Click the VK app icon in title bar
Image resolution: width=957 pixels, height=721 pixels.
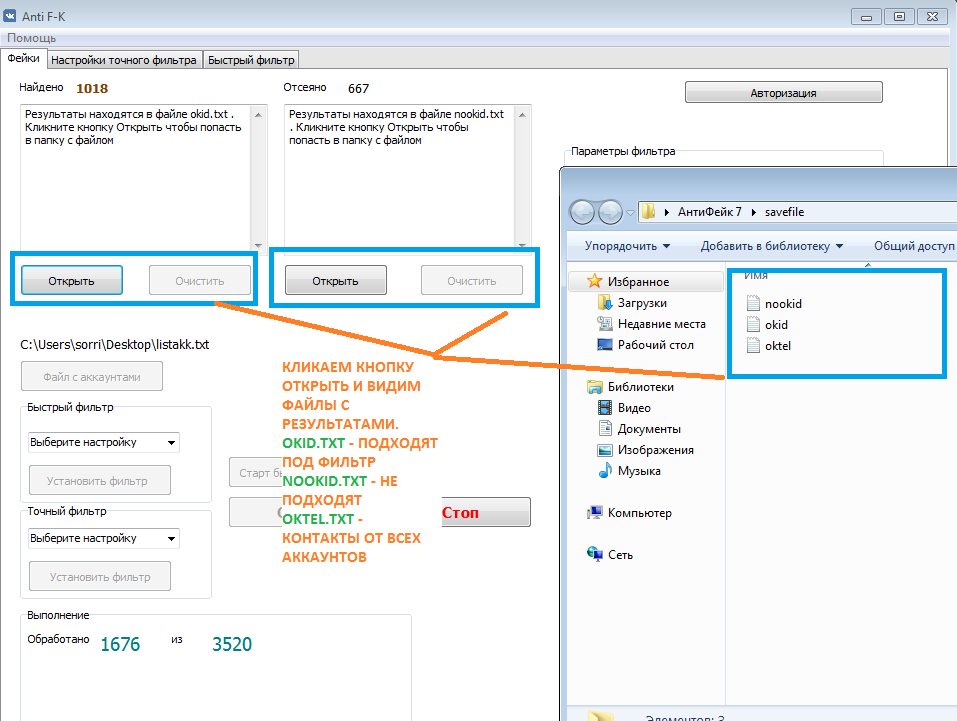(x=10, y=16)
